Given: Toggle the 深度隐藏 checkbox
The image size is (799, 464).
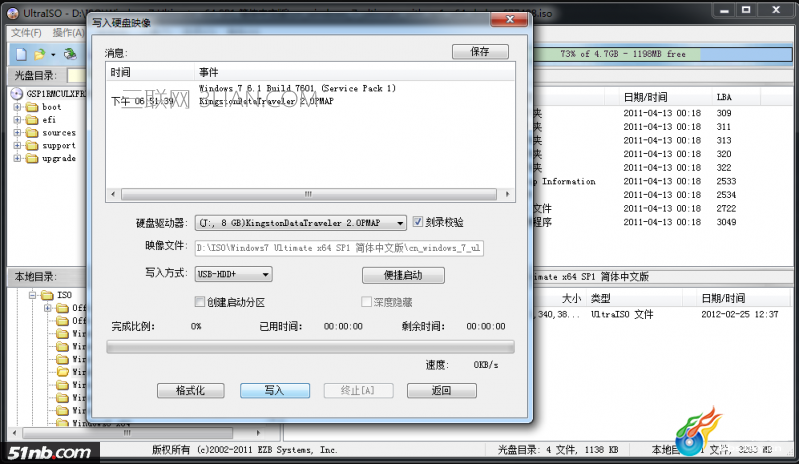Looking at the screenshot, I should pyautogui.click(x=366, y=302).
